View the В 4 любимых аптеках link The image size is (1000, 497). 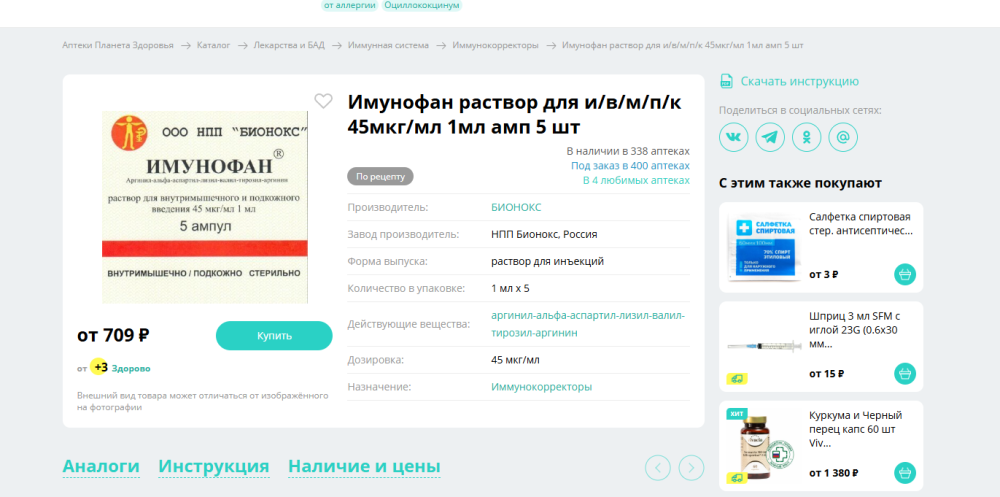636,181
